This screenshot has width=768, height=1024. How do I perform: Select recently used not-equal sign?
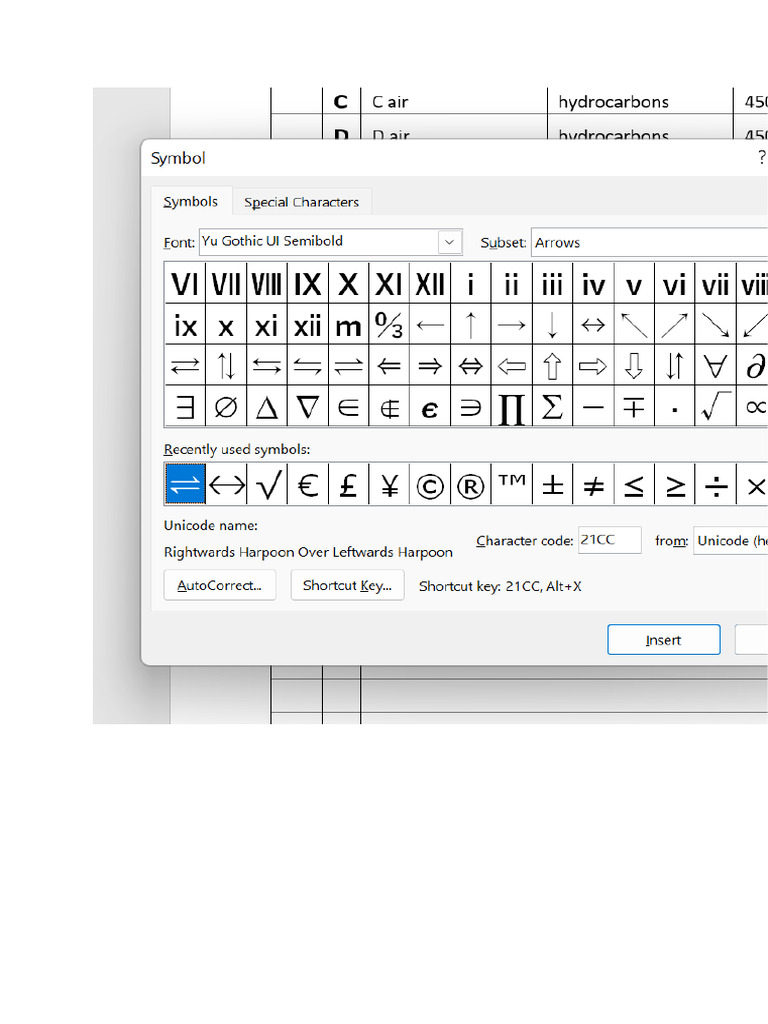tap(593, 486)
